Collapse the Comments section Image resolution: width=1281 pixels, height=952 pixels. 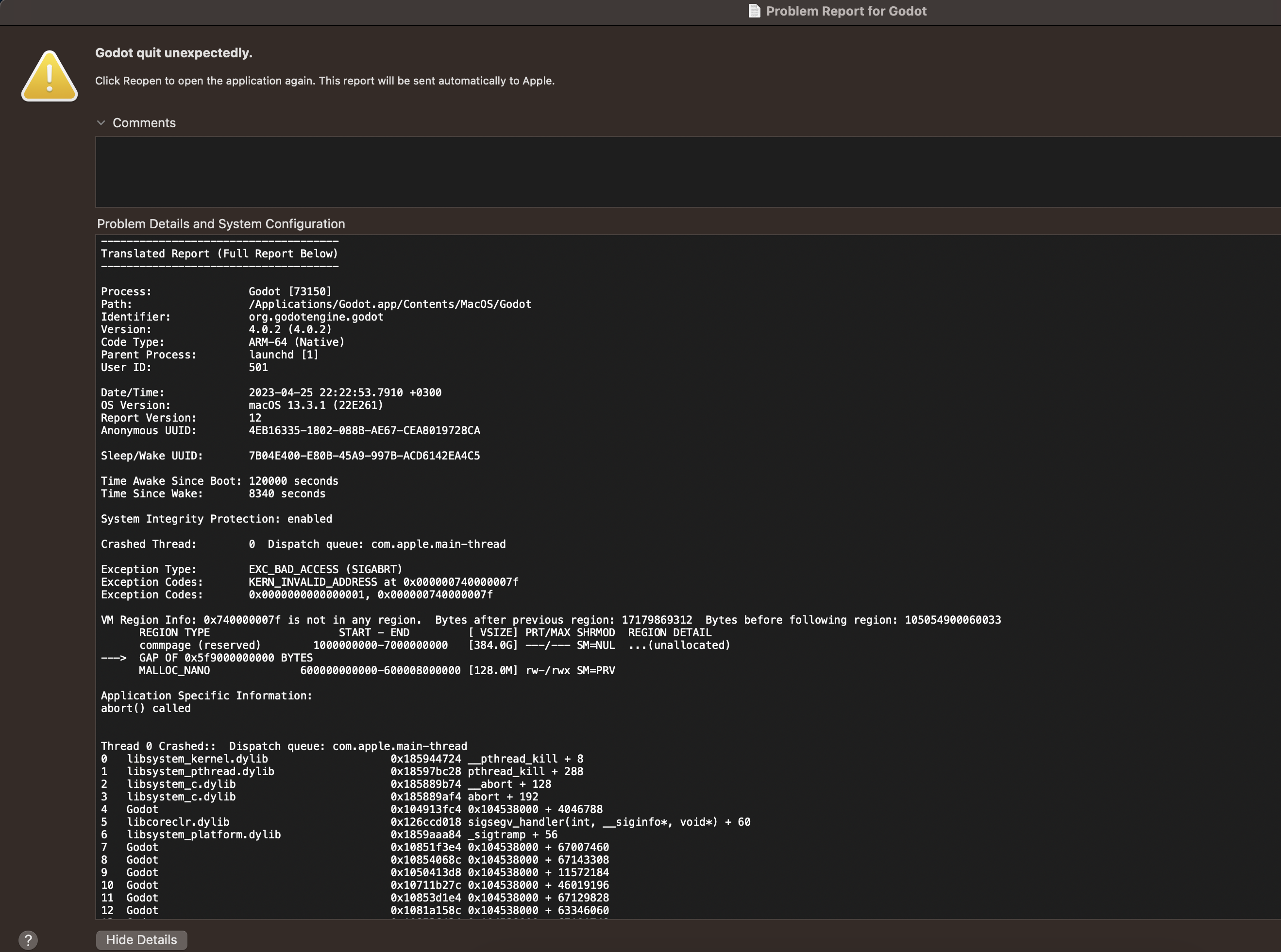pos(102,122)
